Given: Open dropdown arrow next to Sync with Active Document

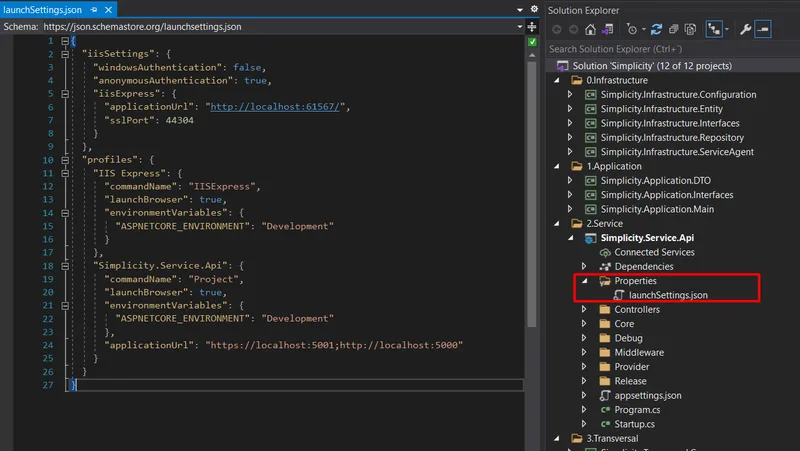Looking at the screenshot, I should [x=727, y=30].
